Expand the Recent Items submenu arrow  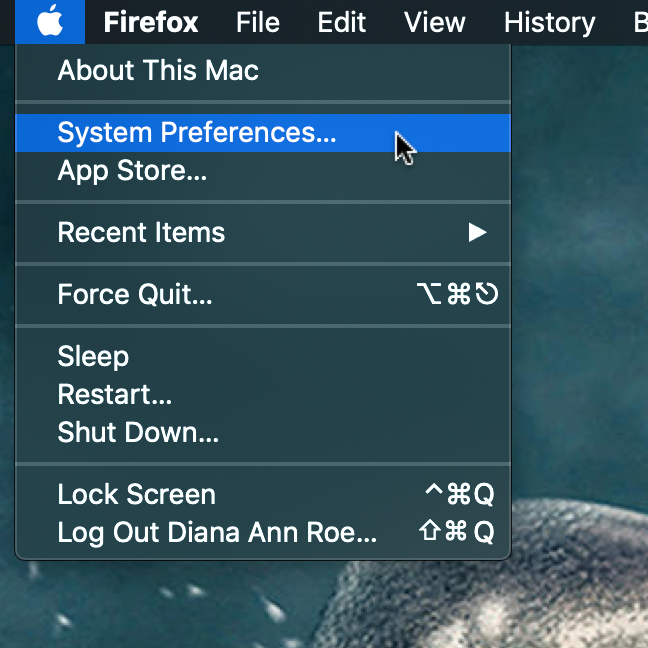(x=477, y=233)
